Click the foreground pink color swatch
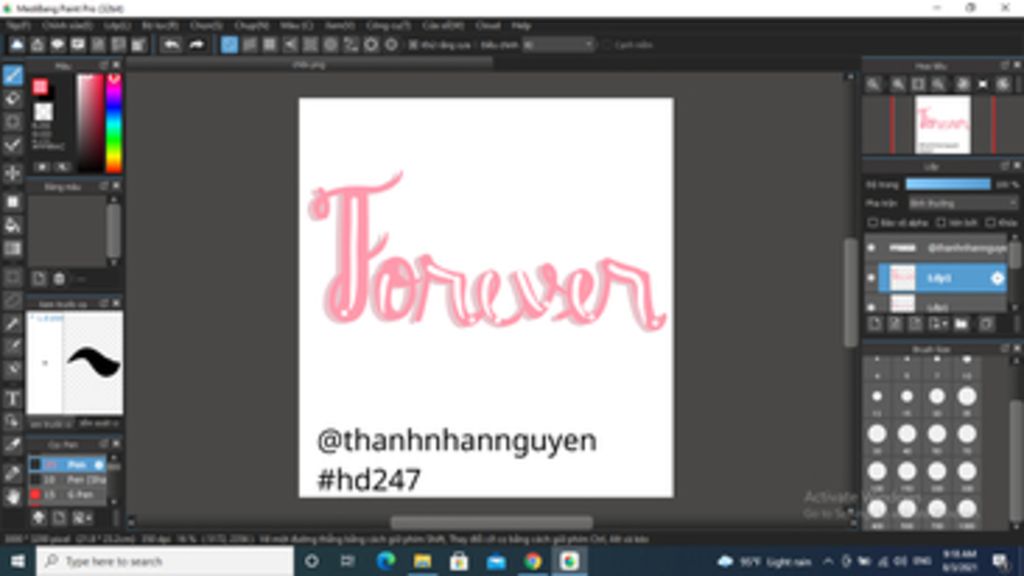Image resolution: width=1024 pixels, height=576 pixels. pyautogui.click(x=40, y=87)
